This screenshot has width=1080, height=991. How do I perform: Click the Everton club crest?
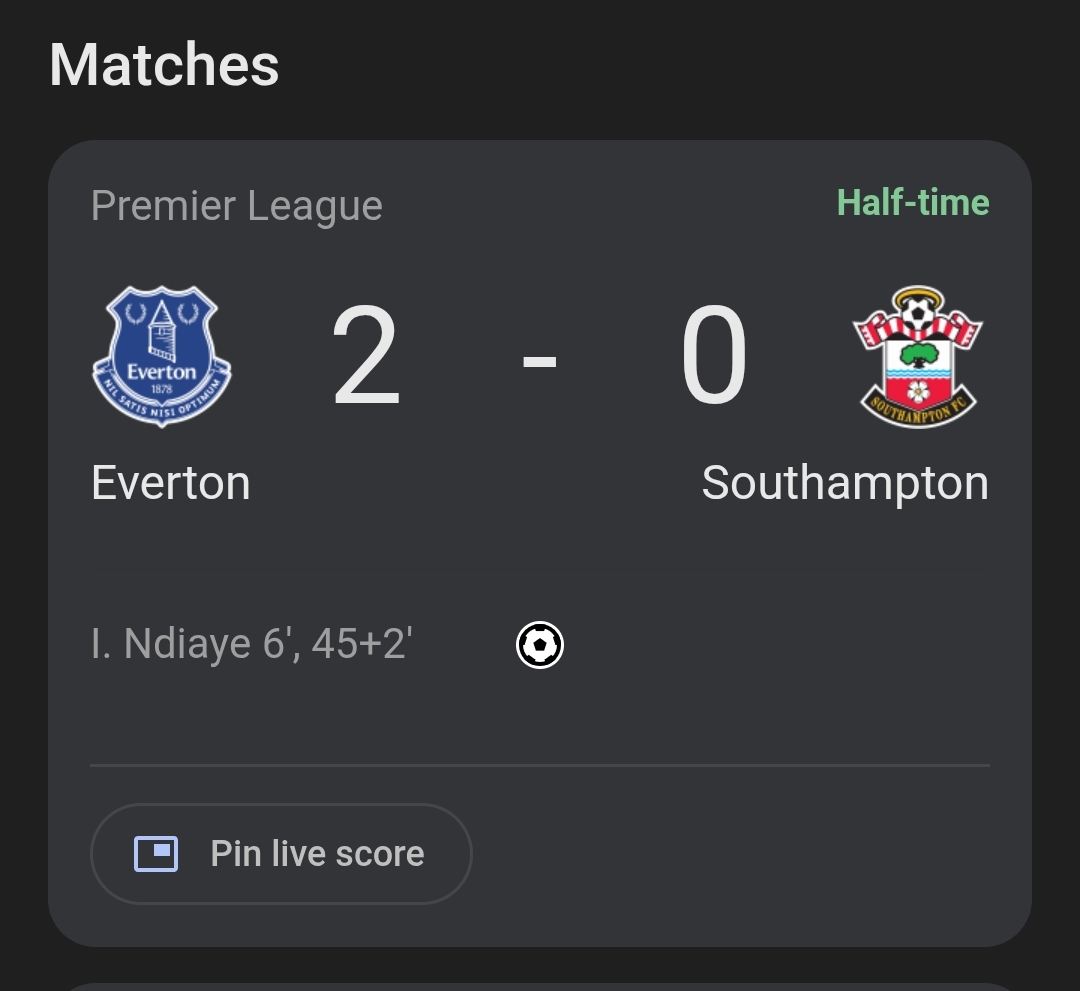pyautogui.click(x=162, y=357)
